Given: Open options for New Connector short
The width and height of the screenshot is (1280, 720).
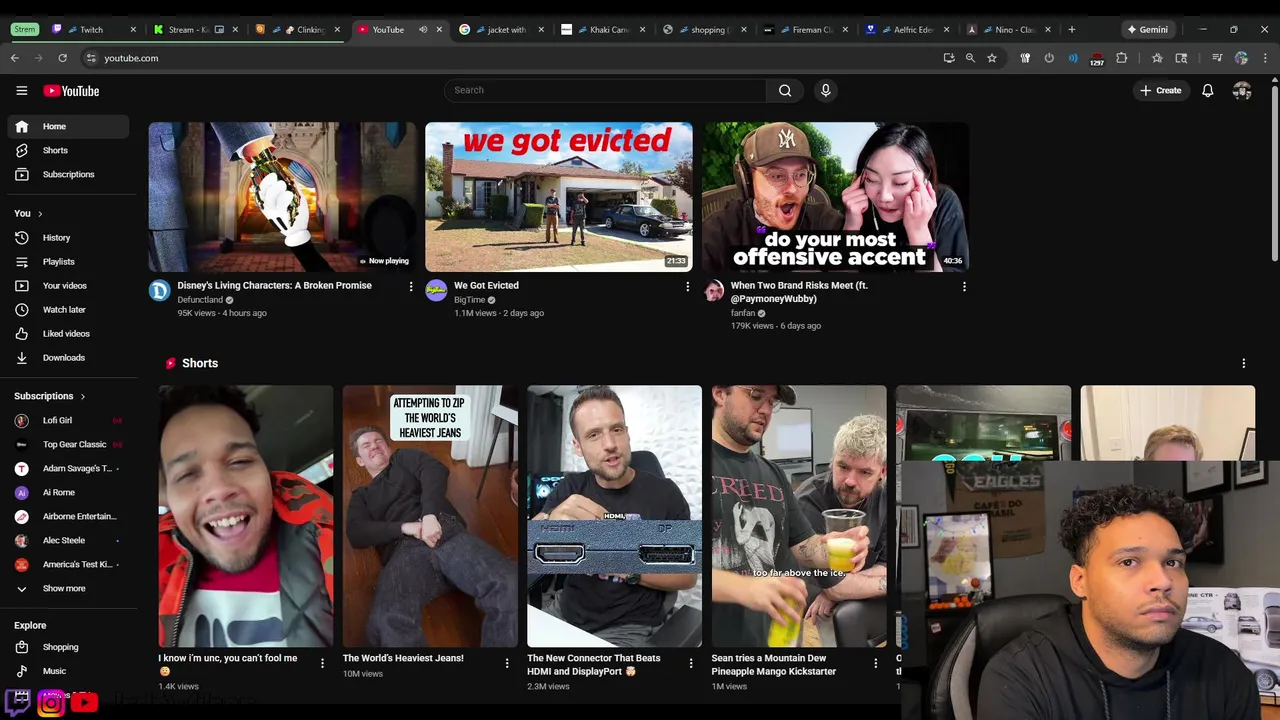Looking at the screenshot, I should (691, 663).
